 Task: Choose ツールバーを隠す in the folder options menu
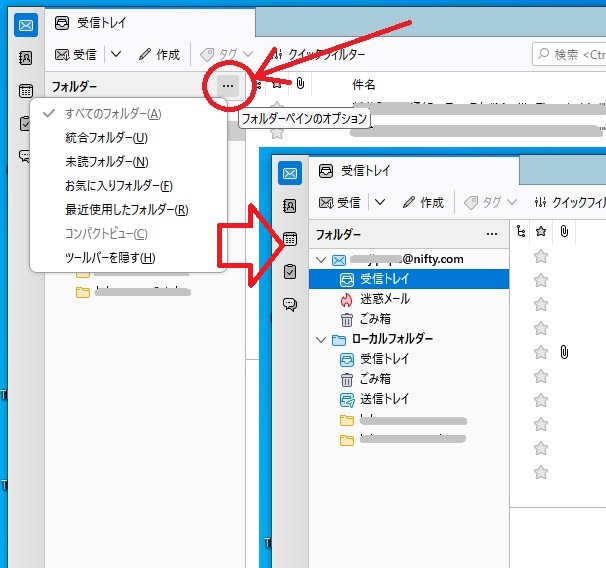pyautogui.click(x=110, y=258)
